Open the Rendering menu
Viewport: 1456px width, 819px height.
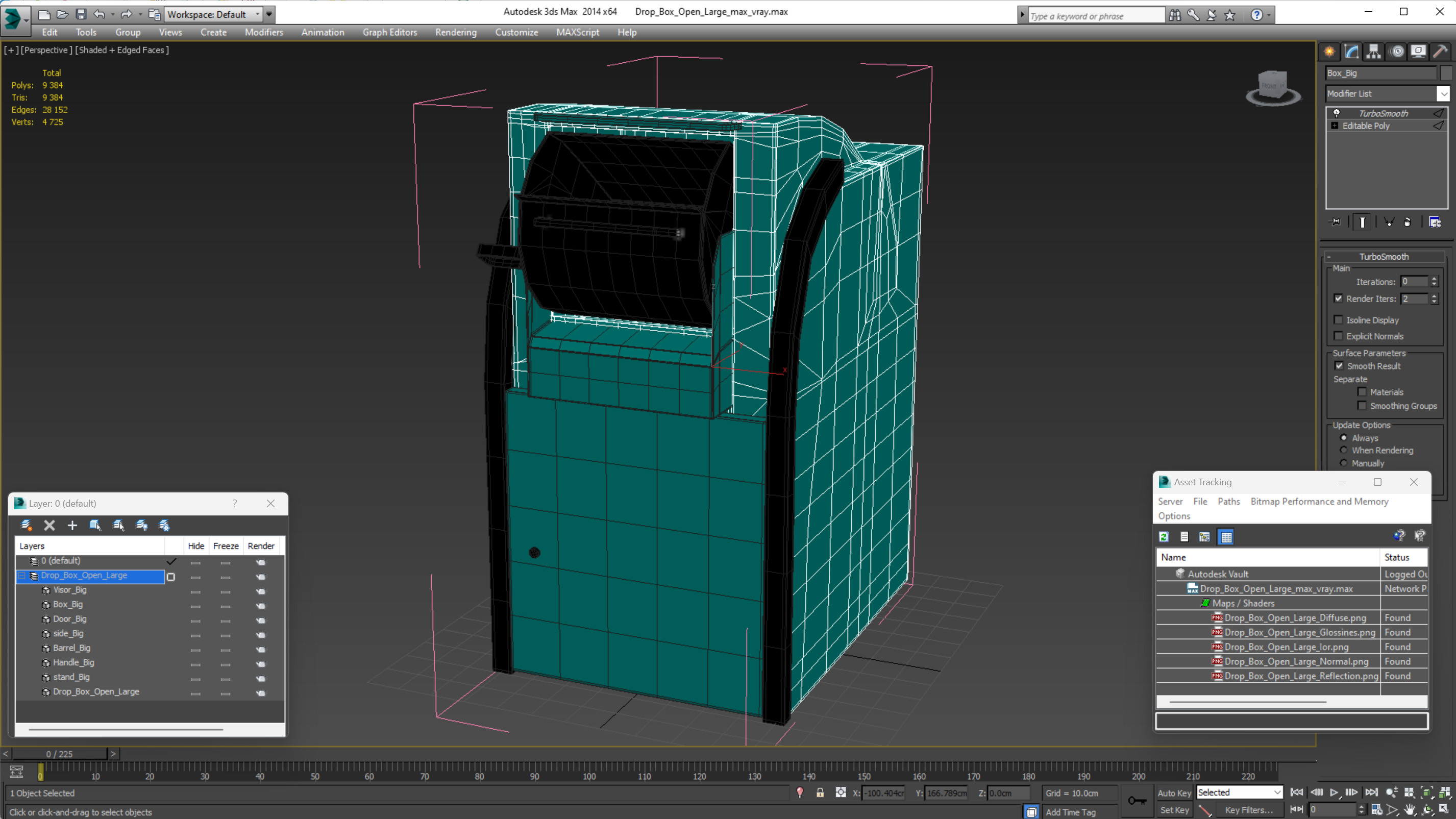(x=456, y=32)
